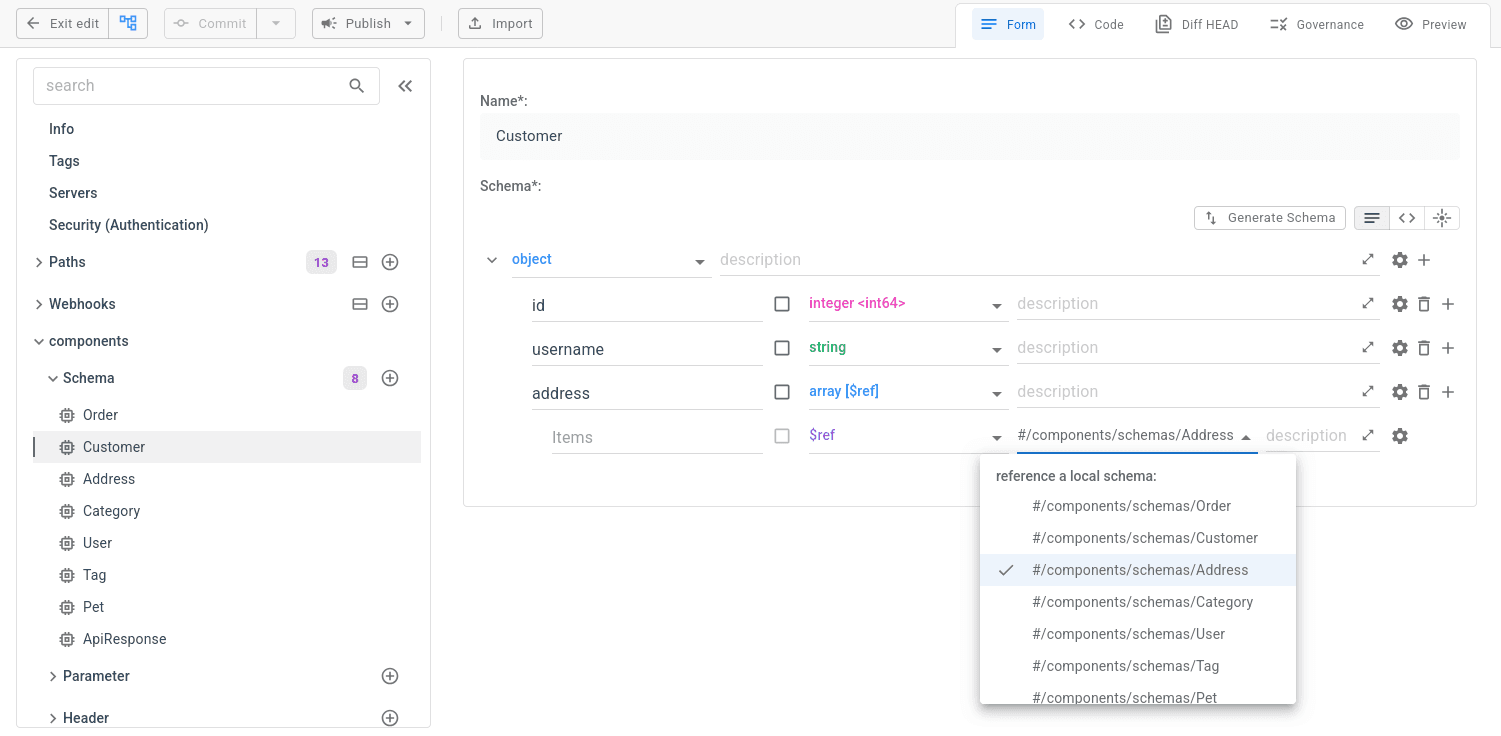Select #/components/schemas/Tag reference option
The height and width of the screenshot is (736, 1501).
1138,666
